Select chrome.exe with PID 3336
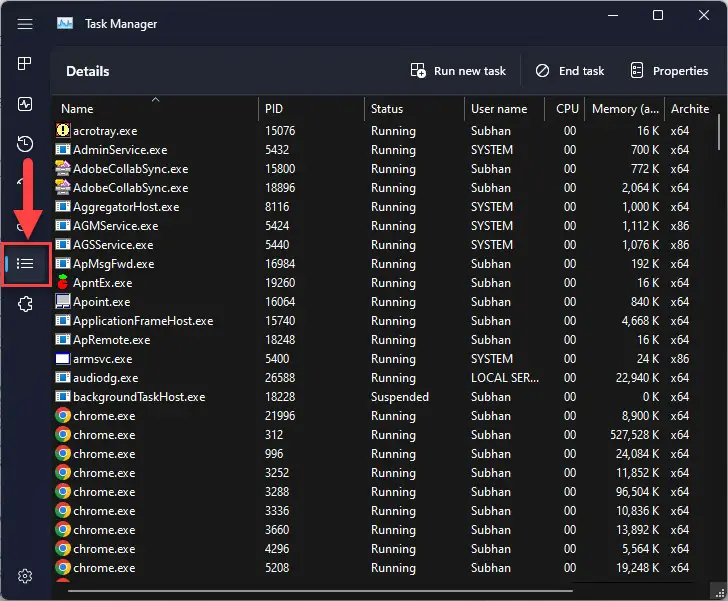Image resolution: width=728 pixels, height=601 pixels. pyautogui.click(x=383, y=510)
